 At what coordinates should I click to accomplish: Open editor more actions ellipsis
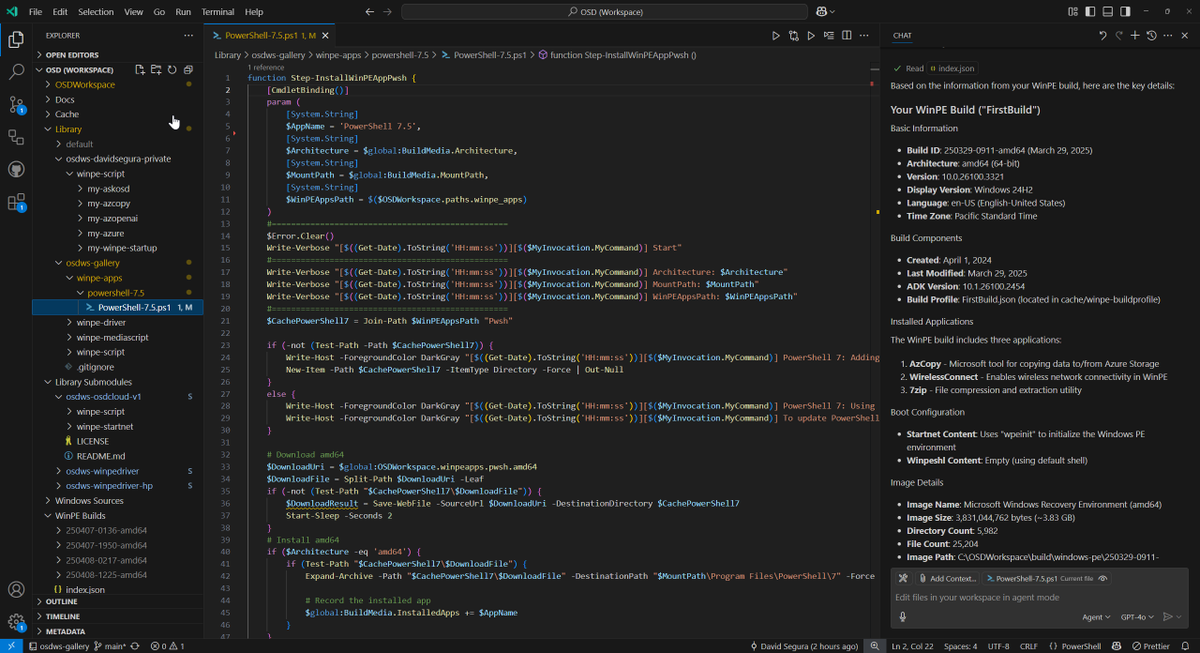click(865, 35)
